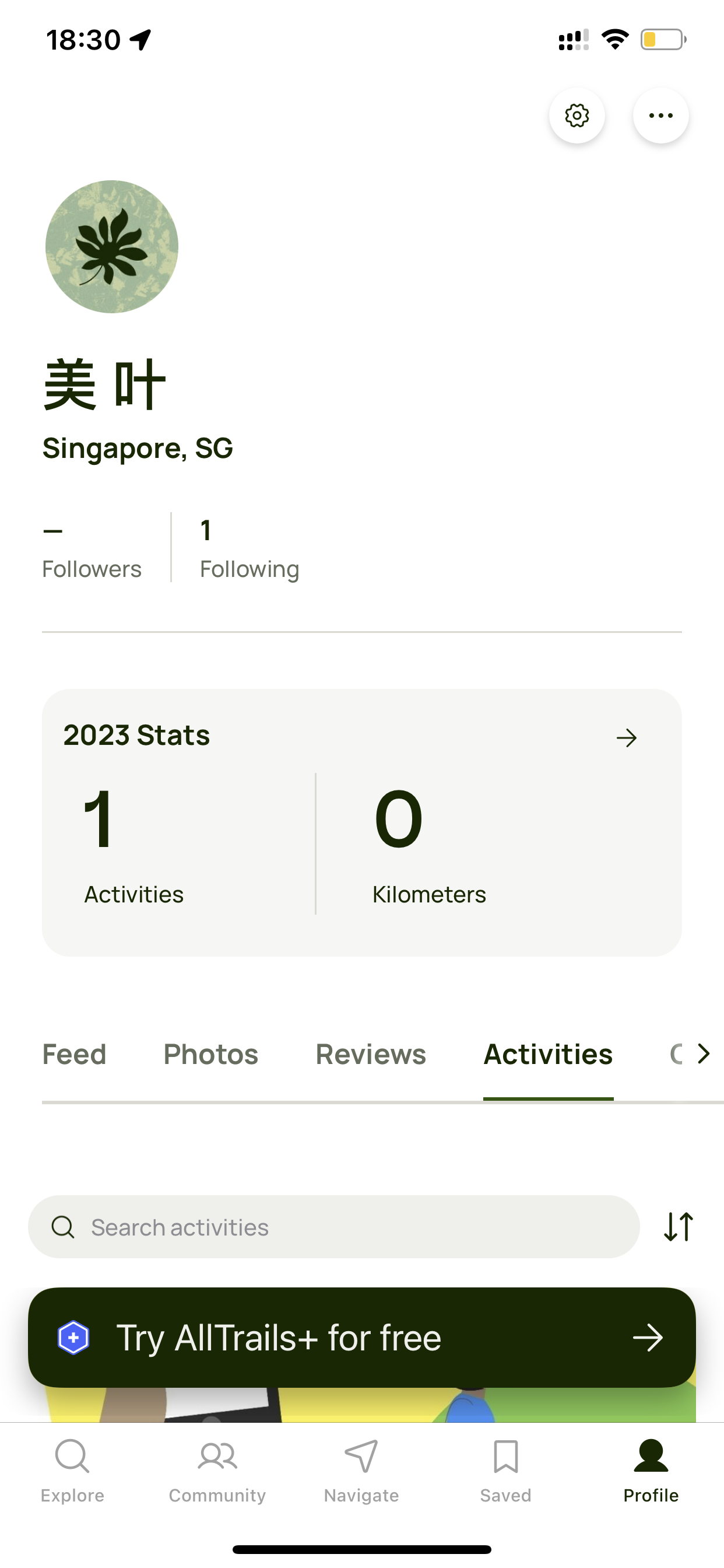Select the Activities tab

click(548, 1054)
